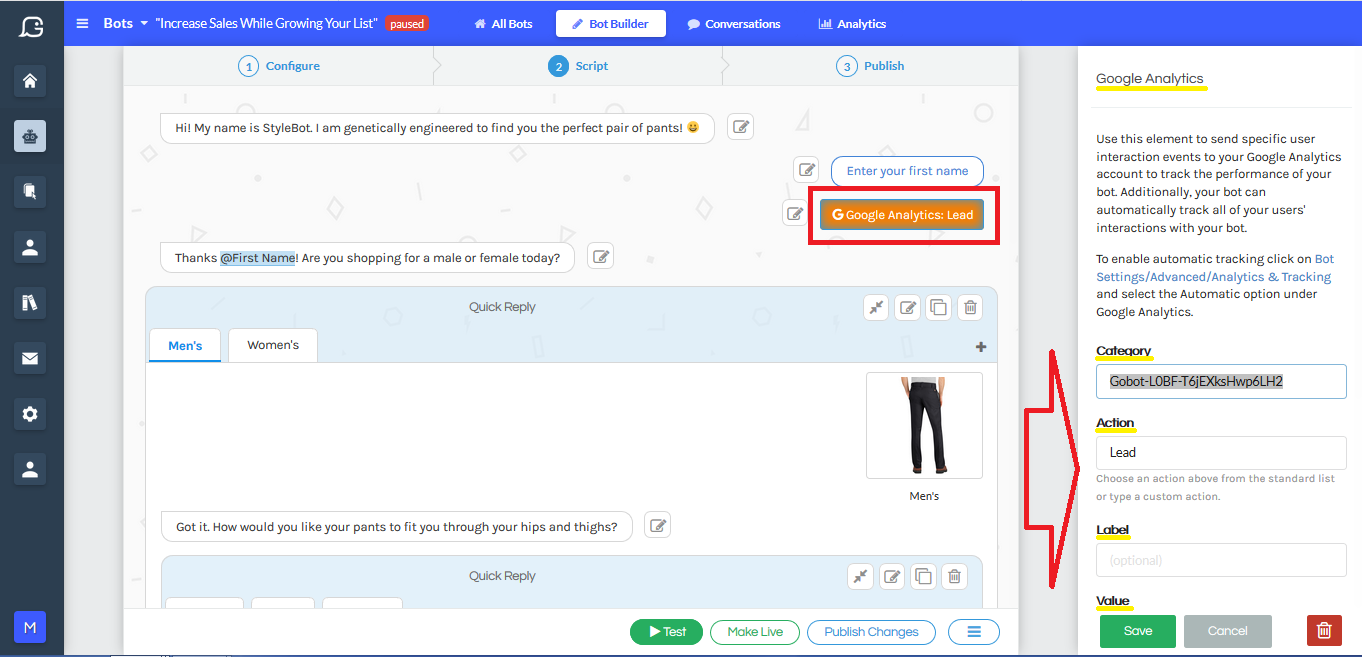Open the more options menu button at bottom
This screenshot has height=657, width=1362.
click(x=974, y=632)
